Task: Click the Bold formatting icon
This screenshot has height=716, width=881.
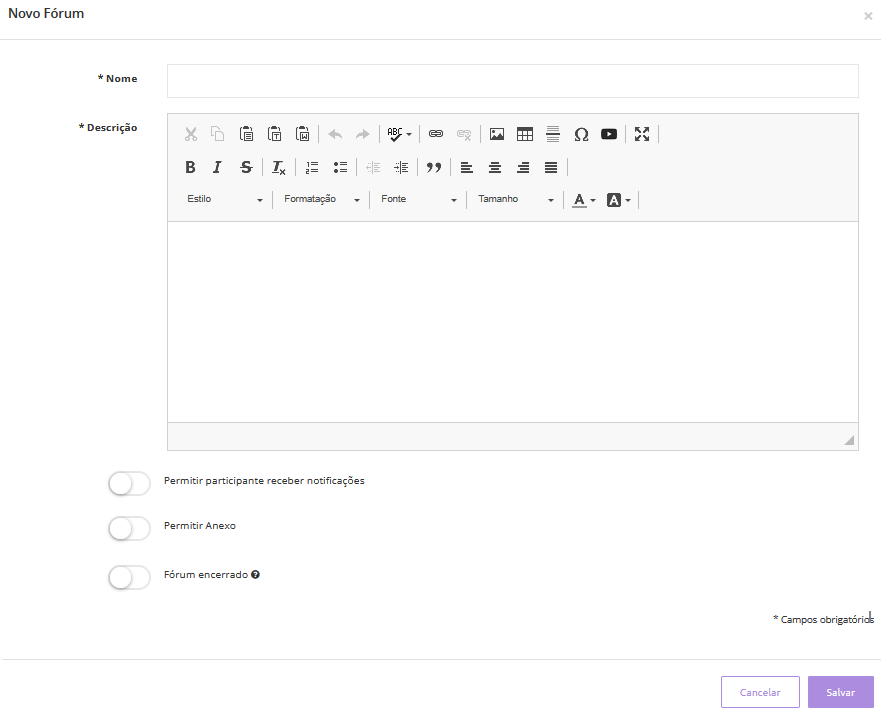Action: pos(190,167)
